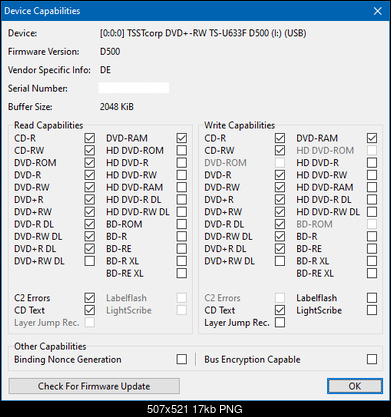Toggle Write BD-R XL checkbox
The image size is (391, 417).
pyautogui.click(x=372, y=261)
